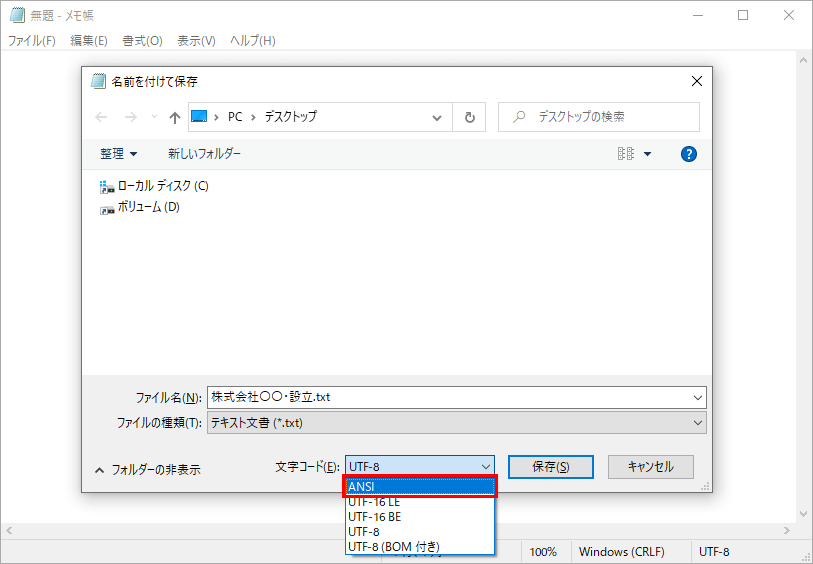This screenshot has height=564, width=813.
Task: Open the 編集(E) menu in Notepad
Action: (x=89, y=40)
